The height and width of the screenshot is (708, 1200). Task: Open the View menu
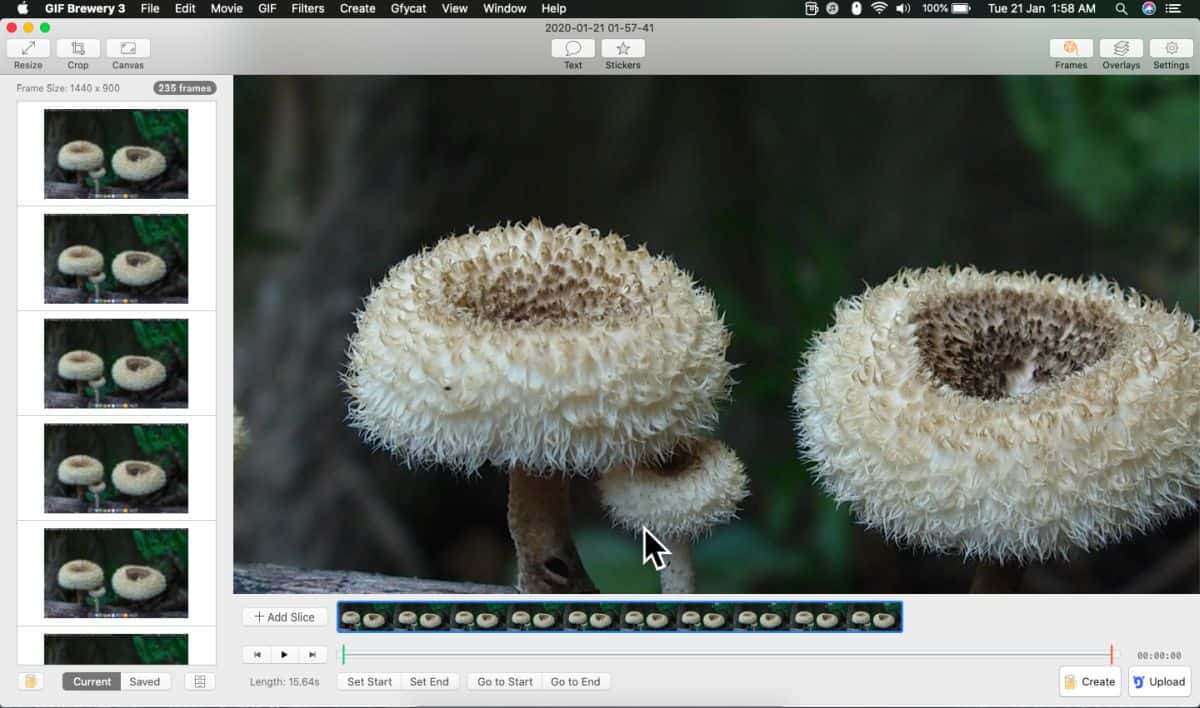(x=455, y=8)
